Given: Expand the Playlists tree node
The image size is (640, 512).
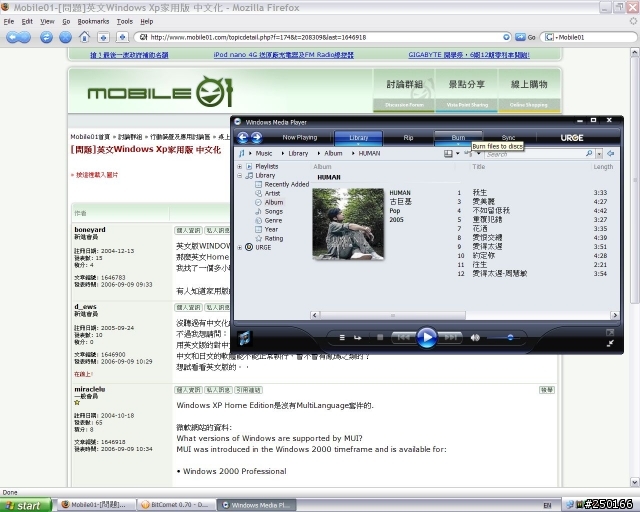Looking at the screenshot, I should 240,167.
